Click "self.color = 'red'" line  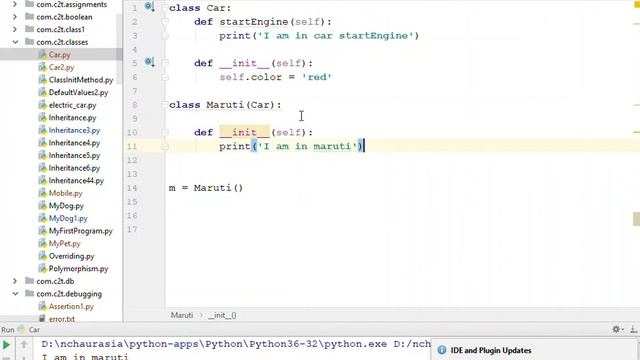coord(276,77)
